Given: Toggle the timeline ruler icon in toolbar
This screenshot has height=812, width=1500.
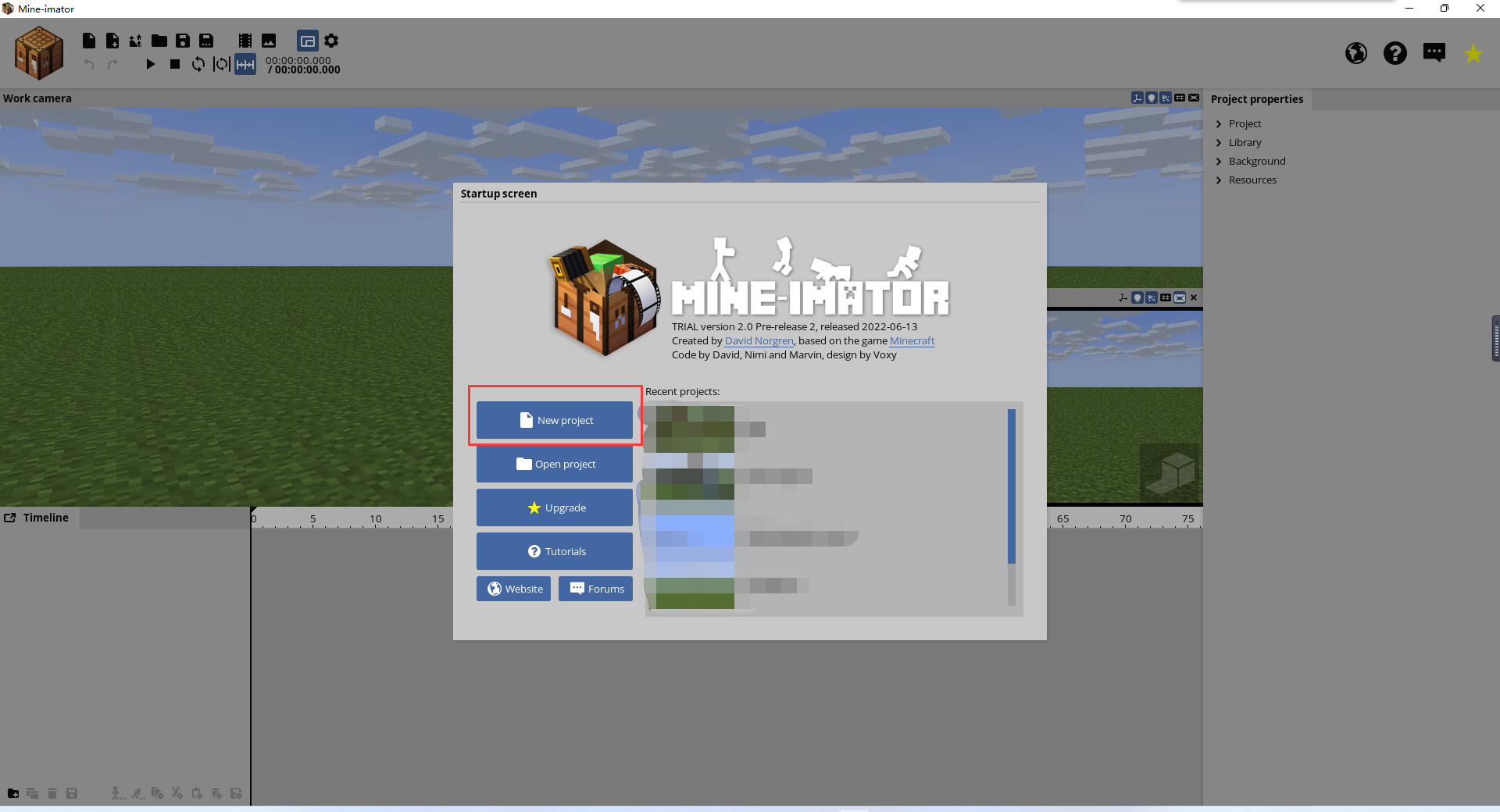Looking at the screenshot, I should point(245,64).
